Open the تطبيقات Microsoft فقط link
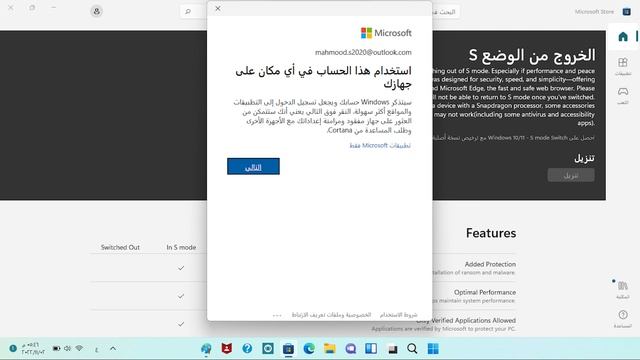Image resolution: width=640 pixels, height=360 pixels. coord(380,145)
